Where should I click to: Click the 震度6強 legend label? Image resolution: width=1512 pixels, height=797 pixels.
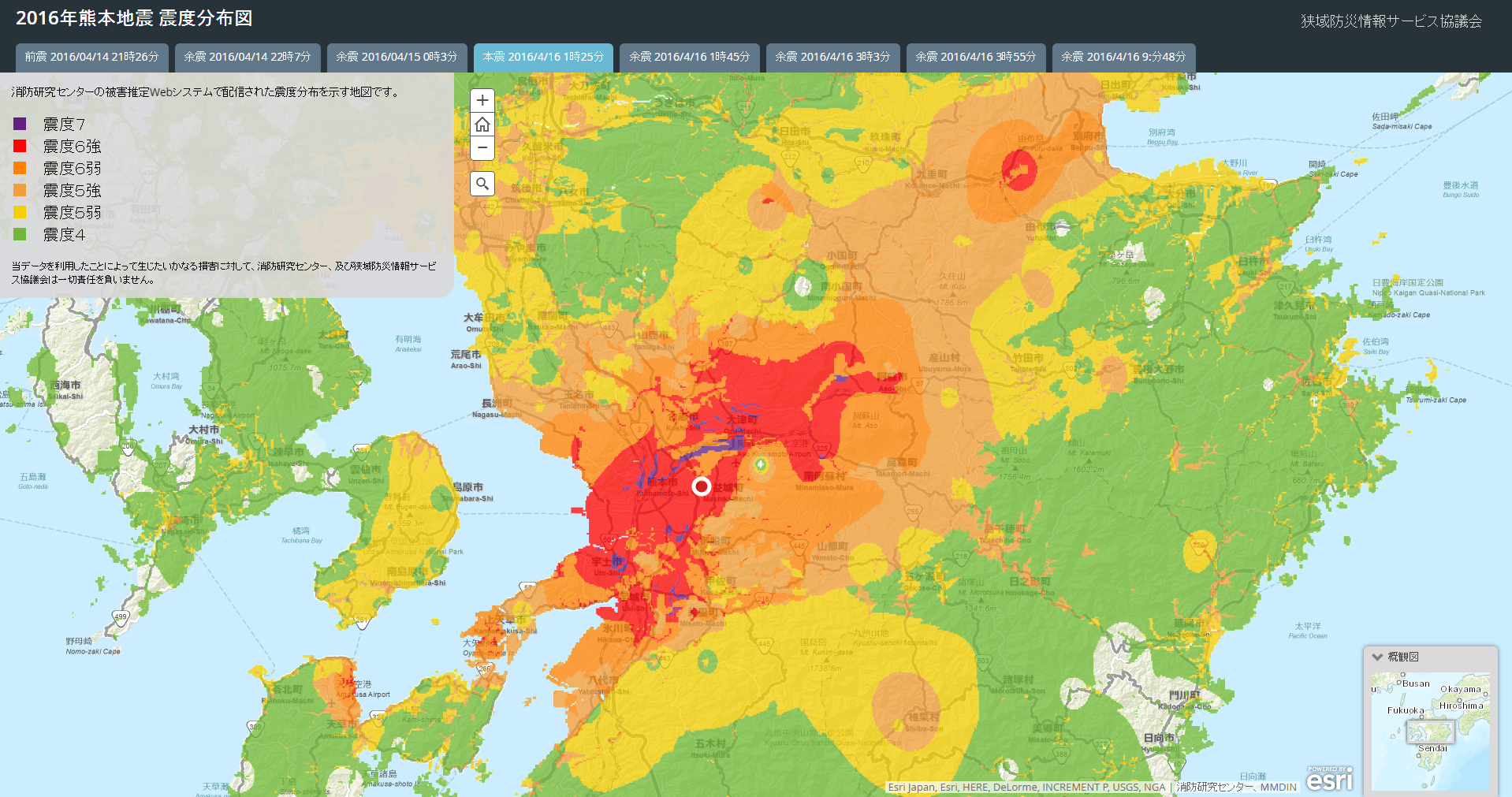pos(72,147)
